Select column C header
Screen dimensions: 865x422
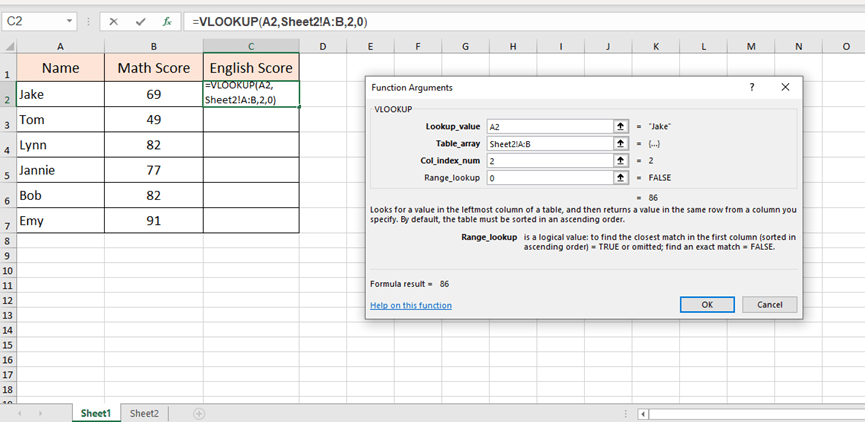pos(251,47)
